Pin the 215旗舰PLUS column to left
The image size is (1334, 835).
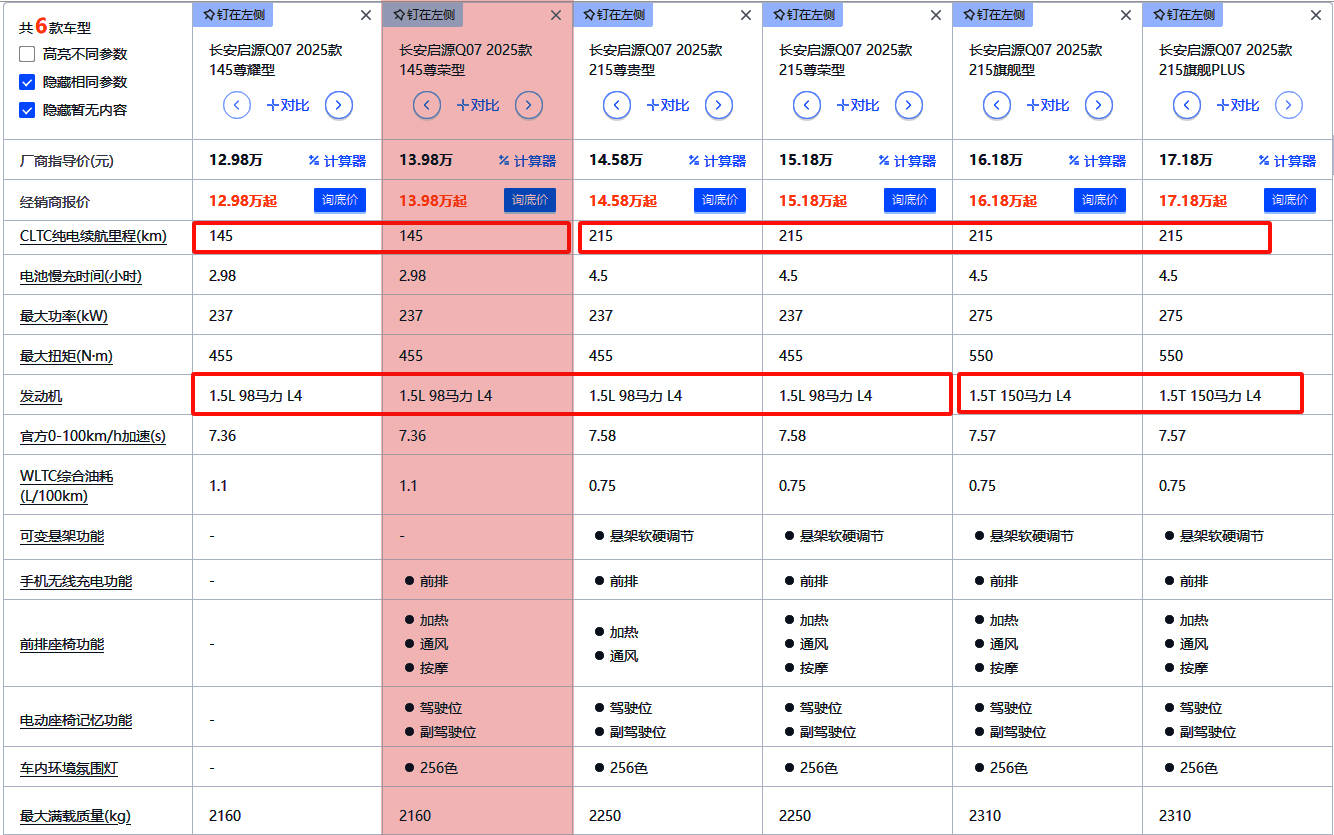[x=1183, y=15]
